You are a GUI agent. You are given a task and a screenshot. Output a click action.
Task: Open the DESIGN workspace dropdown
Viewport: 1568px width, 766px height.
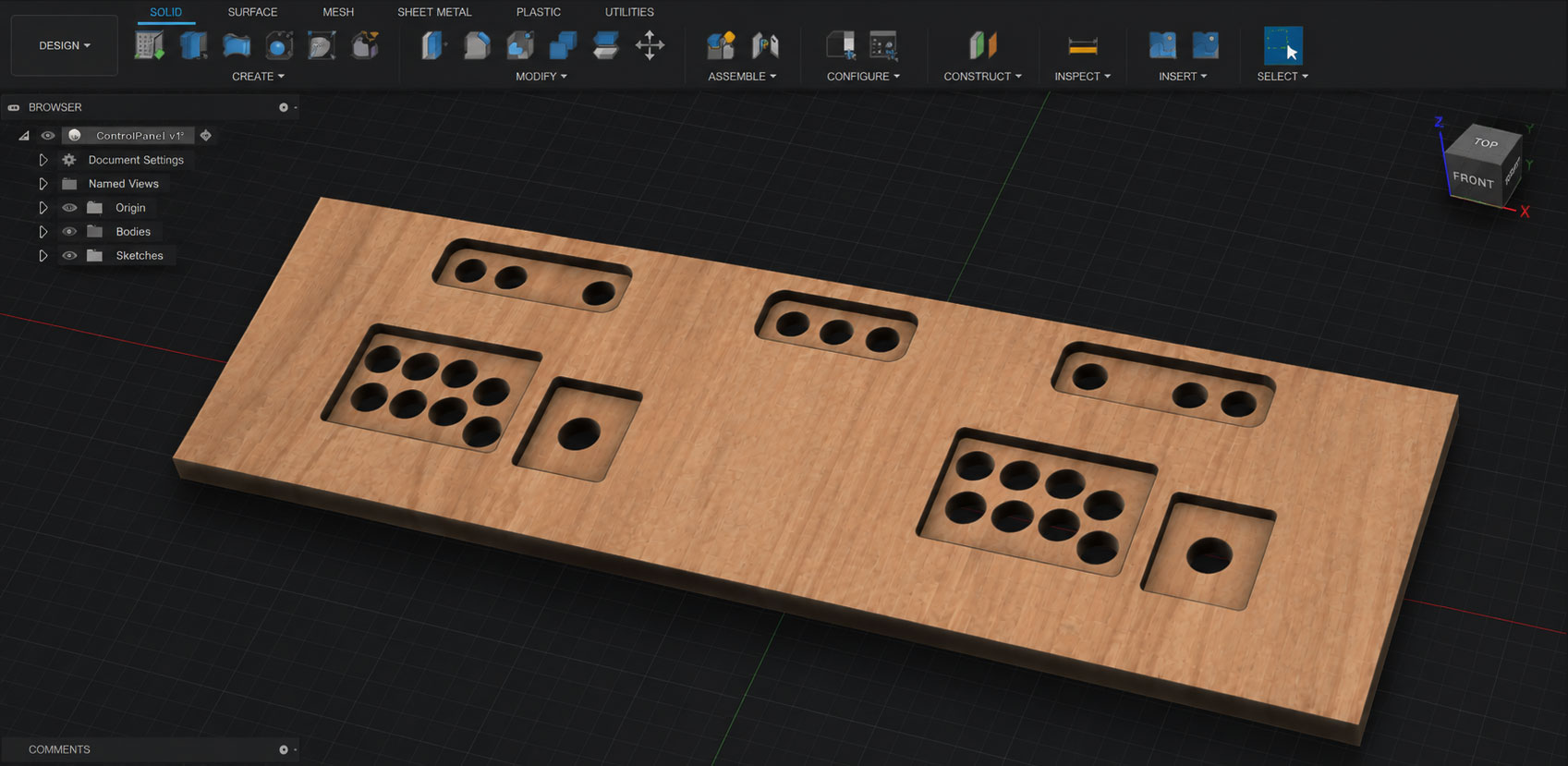pos(65,45)
